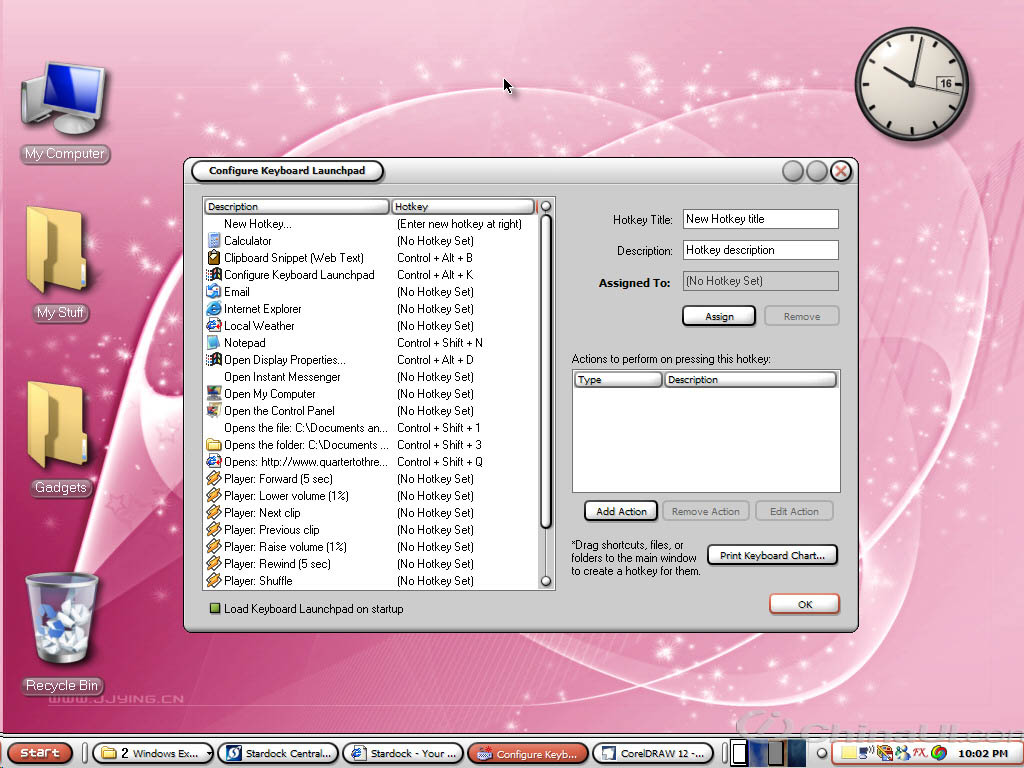Select the Notepad icon in the hotkey list
Image resolution: width=1024 pixels, height=768 pixels.
pyautogui.click(x=214, y=343)
